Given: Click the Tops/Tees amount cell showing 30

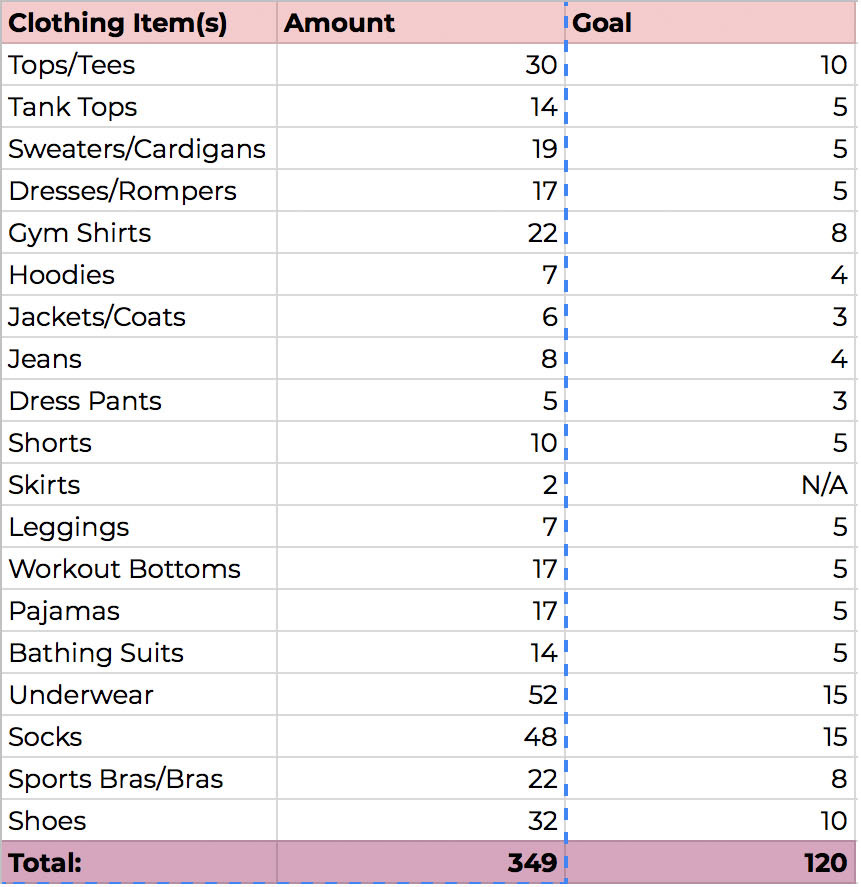Looking at the screenshot, I should click(x=420, y=65).
